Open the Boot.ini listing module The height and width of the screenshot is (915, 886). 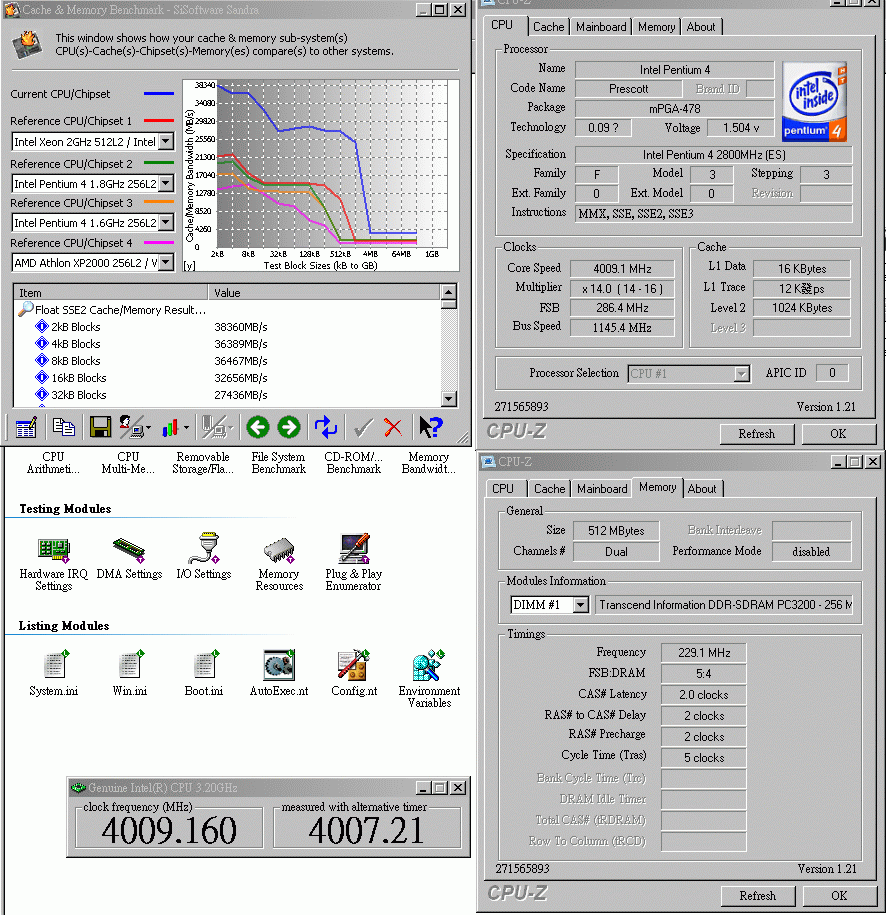click(x=204, y=673)
